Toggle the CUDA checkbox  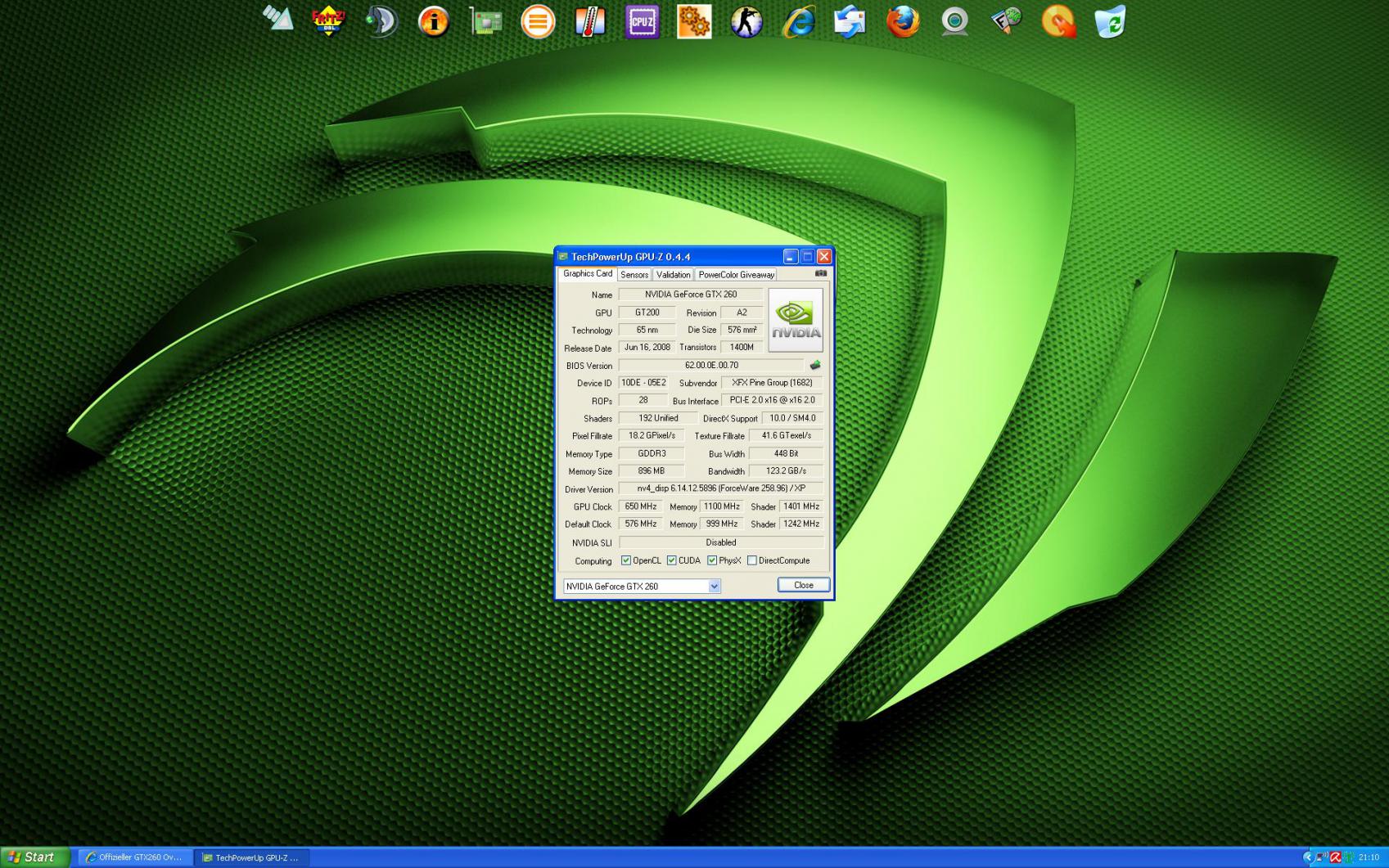672,560
